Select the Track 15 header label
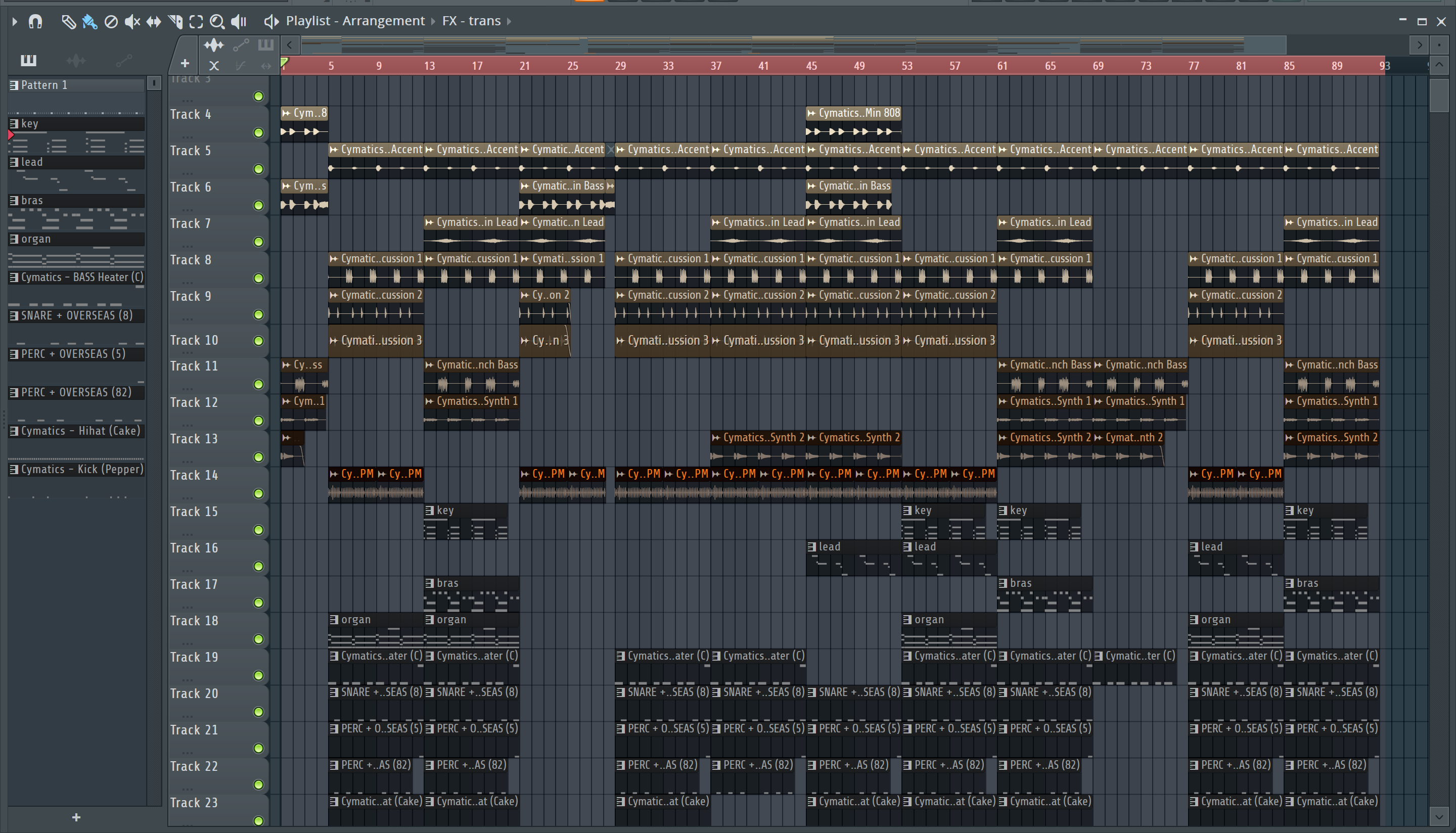 click(x=194, y=512)
